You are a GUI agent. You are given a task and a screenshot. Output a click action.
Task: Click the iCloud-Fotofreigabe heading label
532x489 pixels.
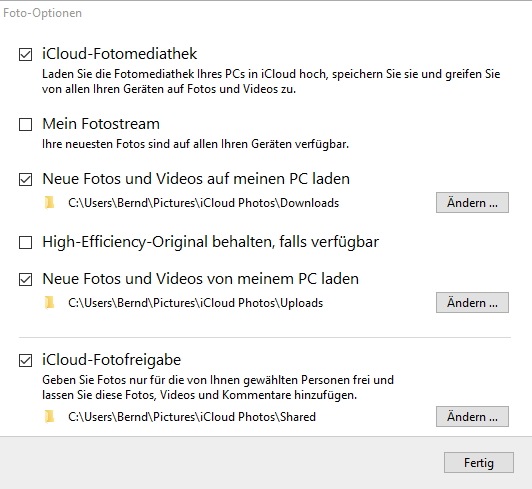point(112,360)
